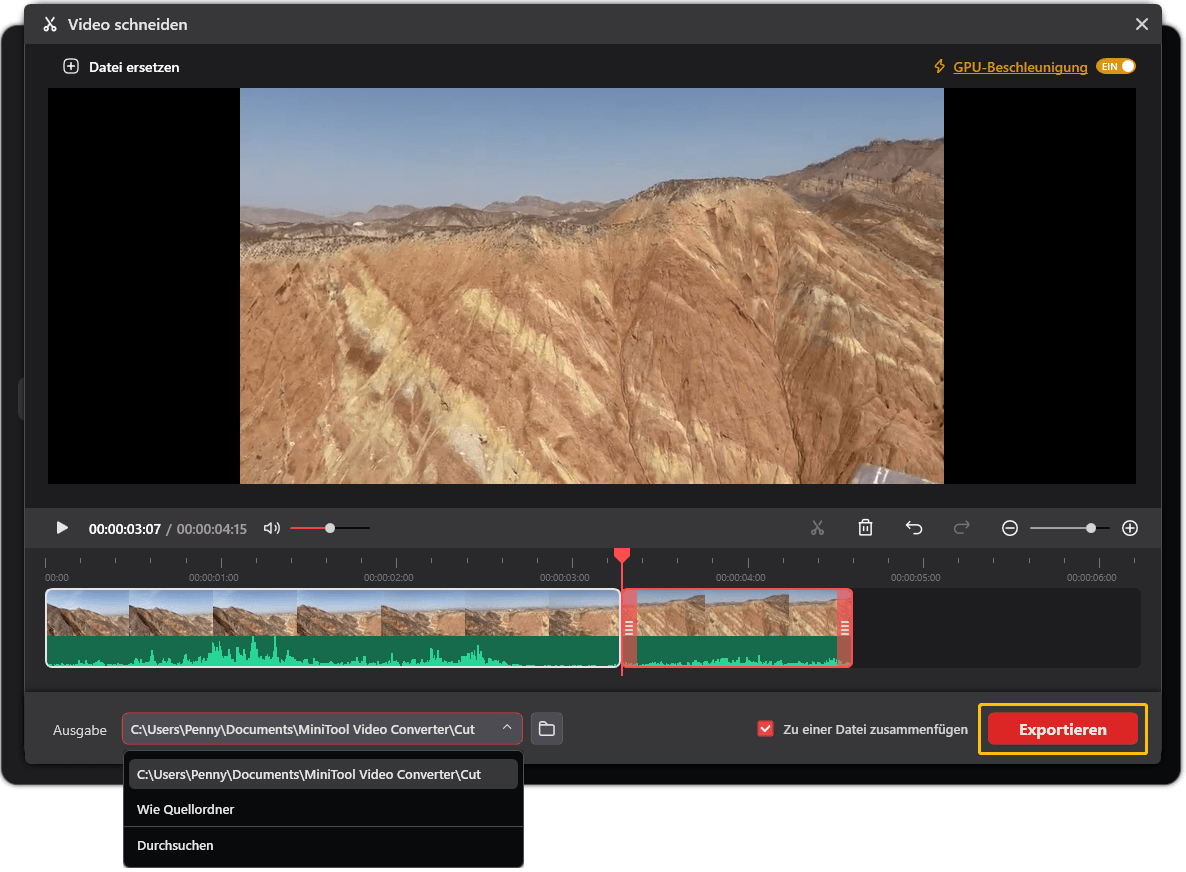Click the 00:00:04:00 timeline ruler mark
The image size is (1186, 872).
740,577
